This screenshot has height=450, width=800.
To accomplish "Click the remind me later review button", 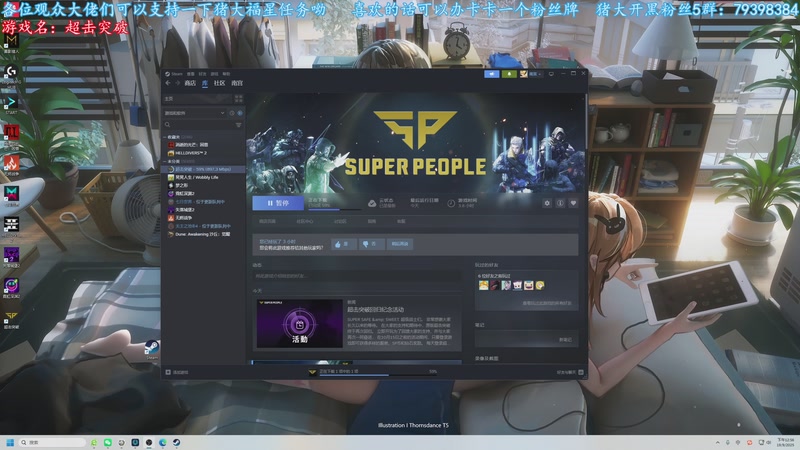I will click(x=399, y=244).
